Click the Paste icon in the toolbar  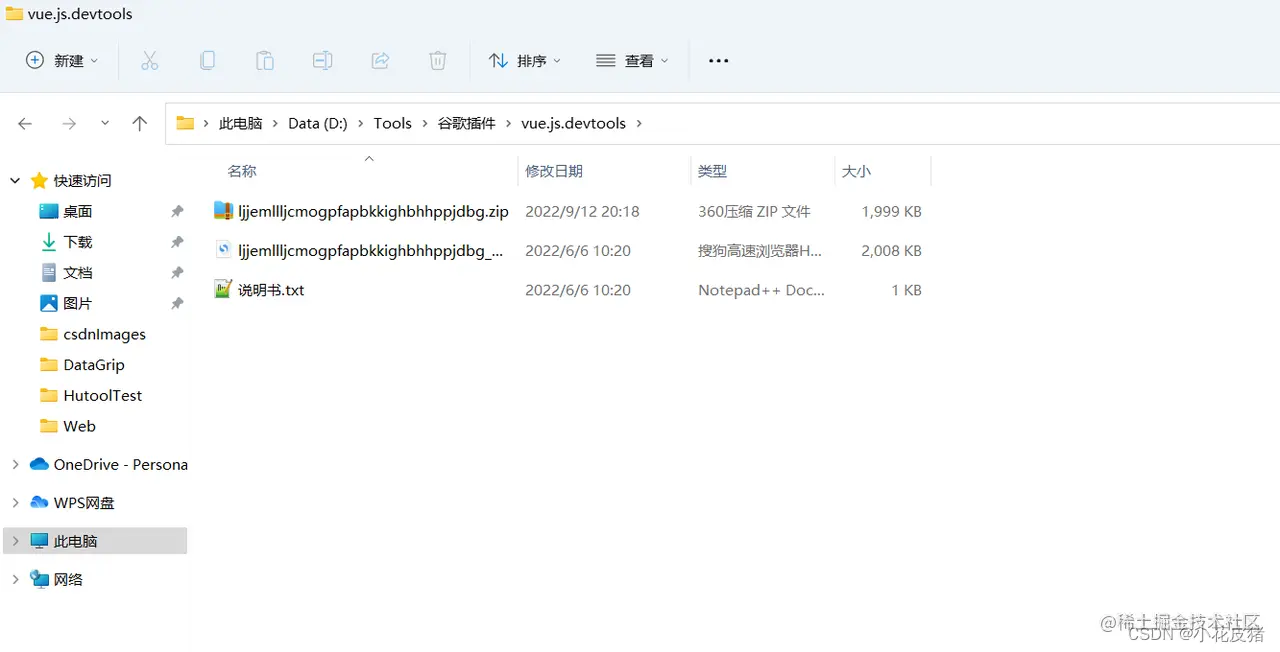[x=265, y=60]
